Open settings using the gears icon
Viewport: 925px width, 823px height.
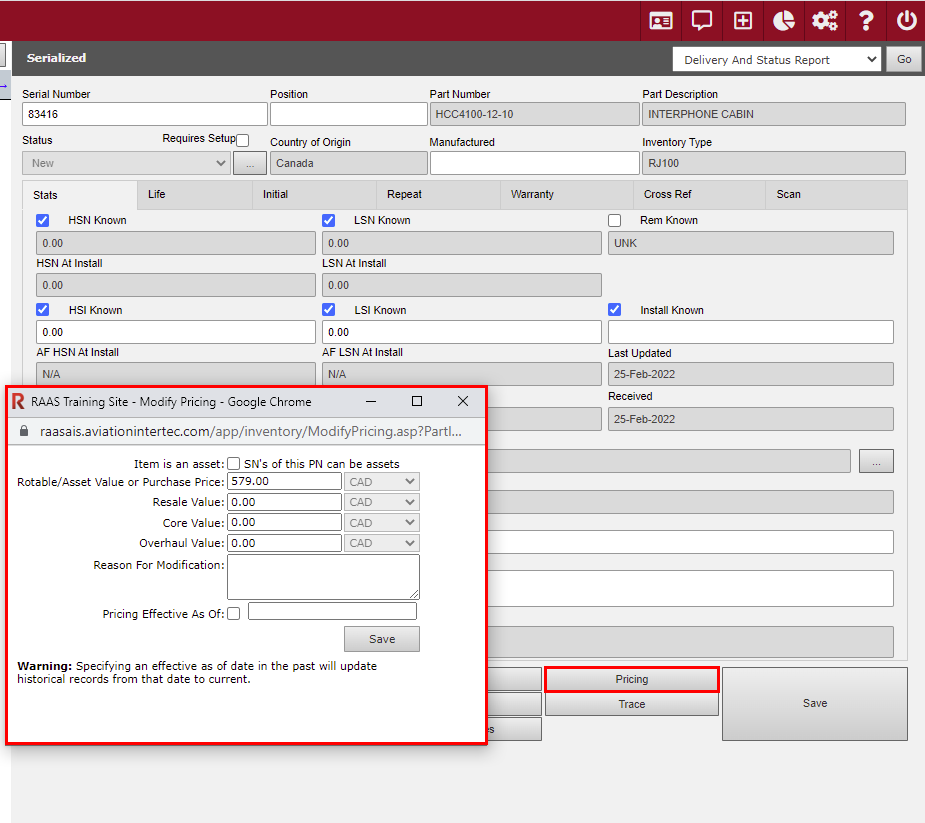pos(825,20)
